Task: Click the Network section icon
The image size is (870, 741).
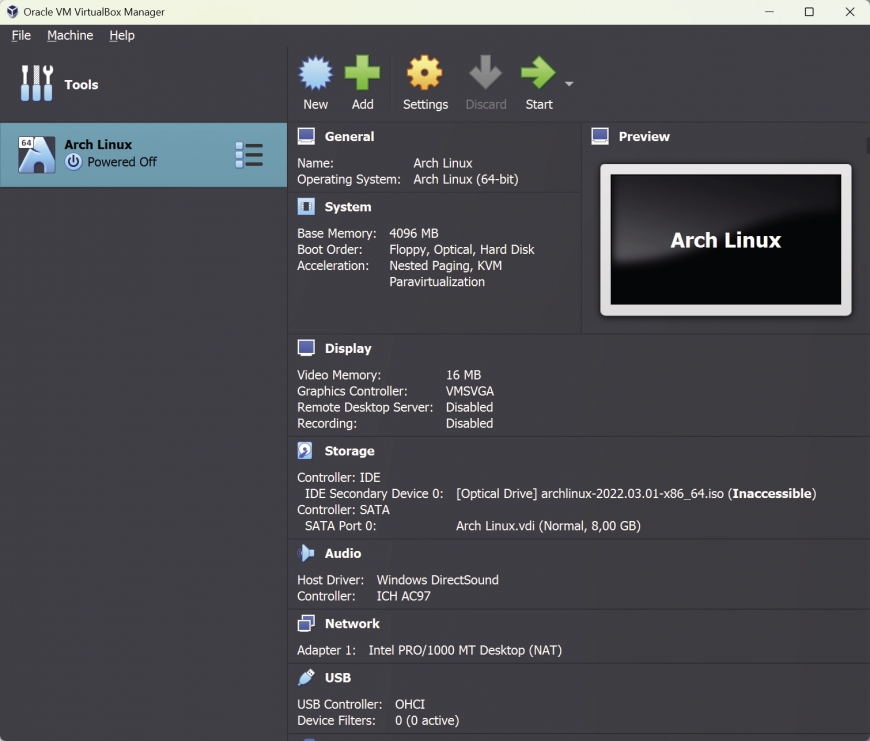Action: tap(306, 623)
